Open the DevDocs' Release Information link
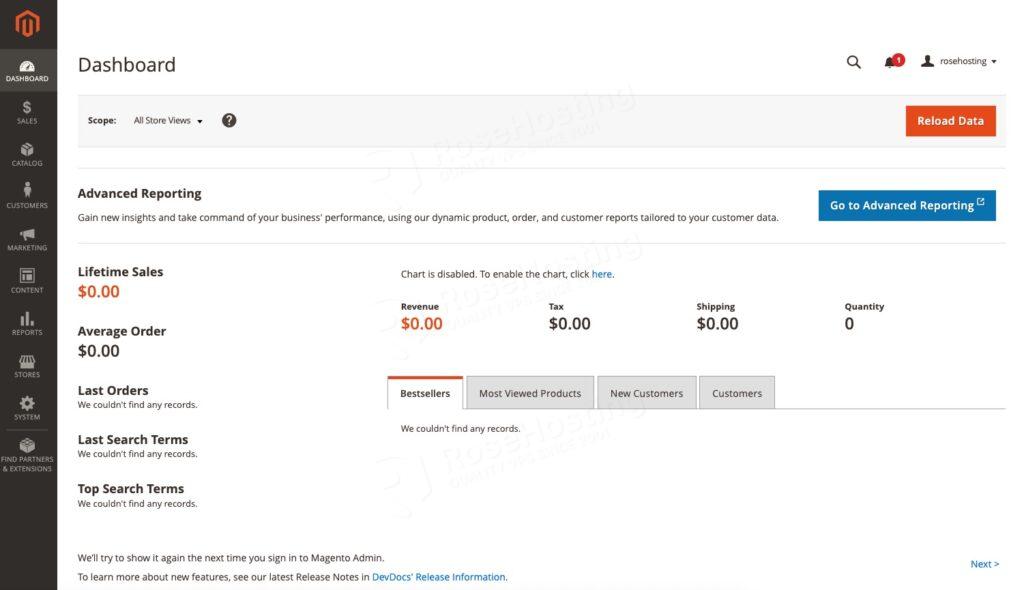Viewport: 1024px width, 590px height. point(438,576)
